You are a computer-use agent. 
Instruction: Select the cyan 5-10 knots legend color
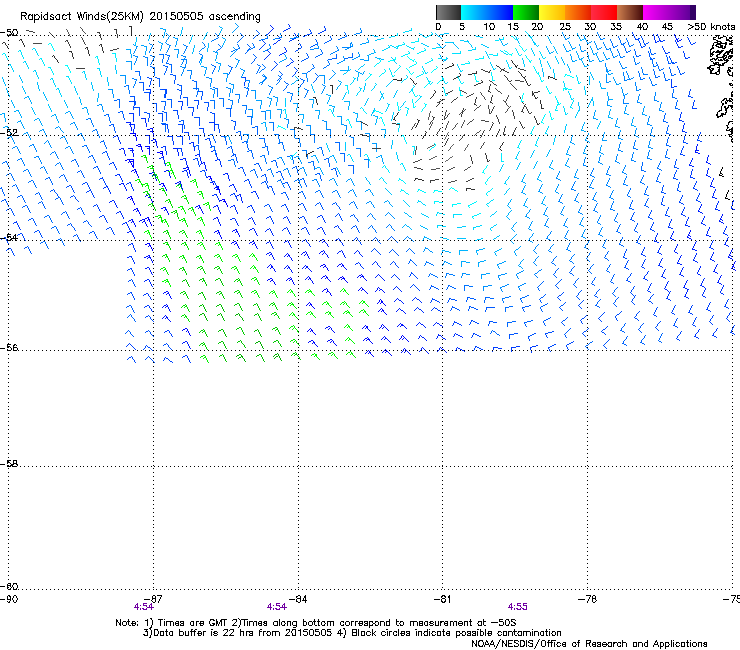click(x=474, y=12)
